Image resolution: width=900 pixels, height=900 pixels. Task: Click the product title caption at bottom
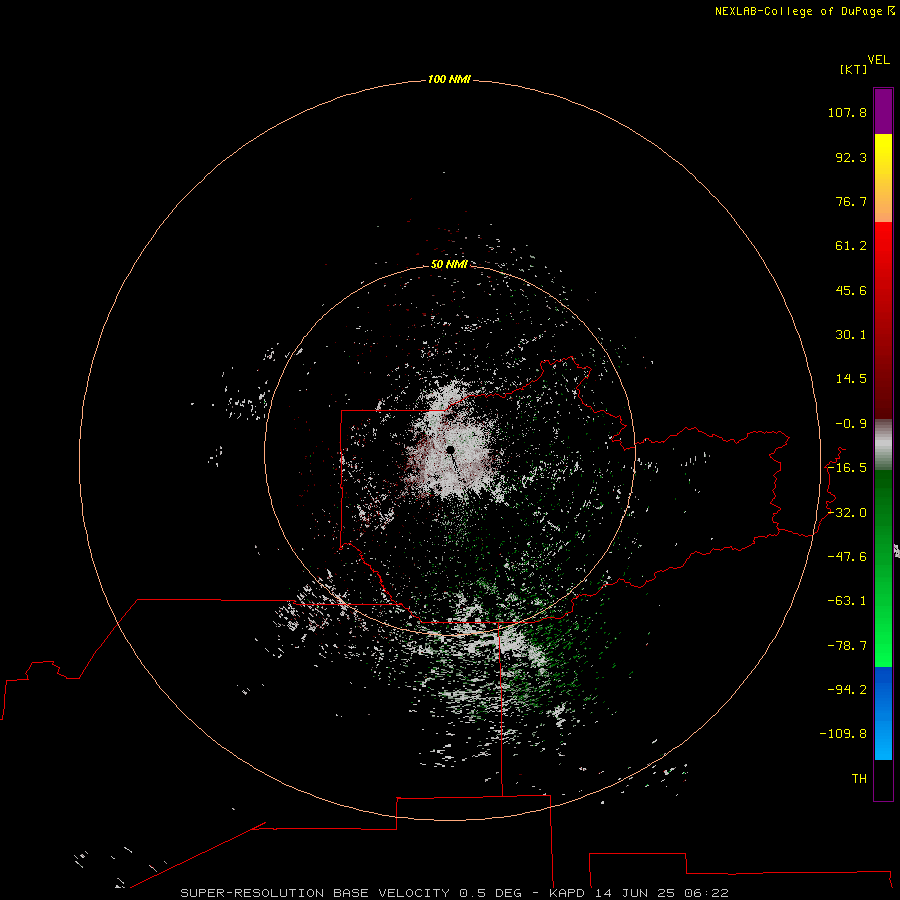click(x=455, y=893)
